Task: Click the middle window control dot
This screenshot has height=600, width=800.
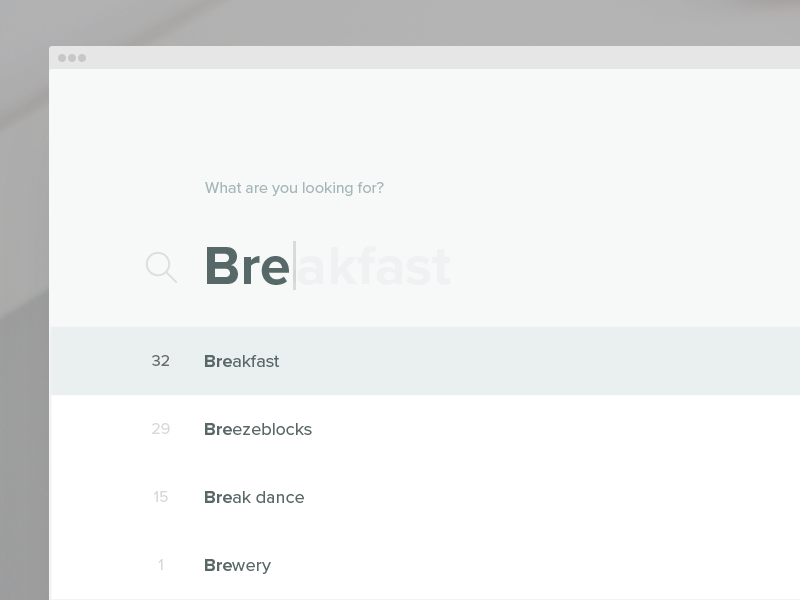Action: (x=72, y=58)
